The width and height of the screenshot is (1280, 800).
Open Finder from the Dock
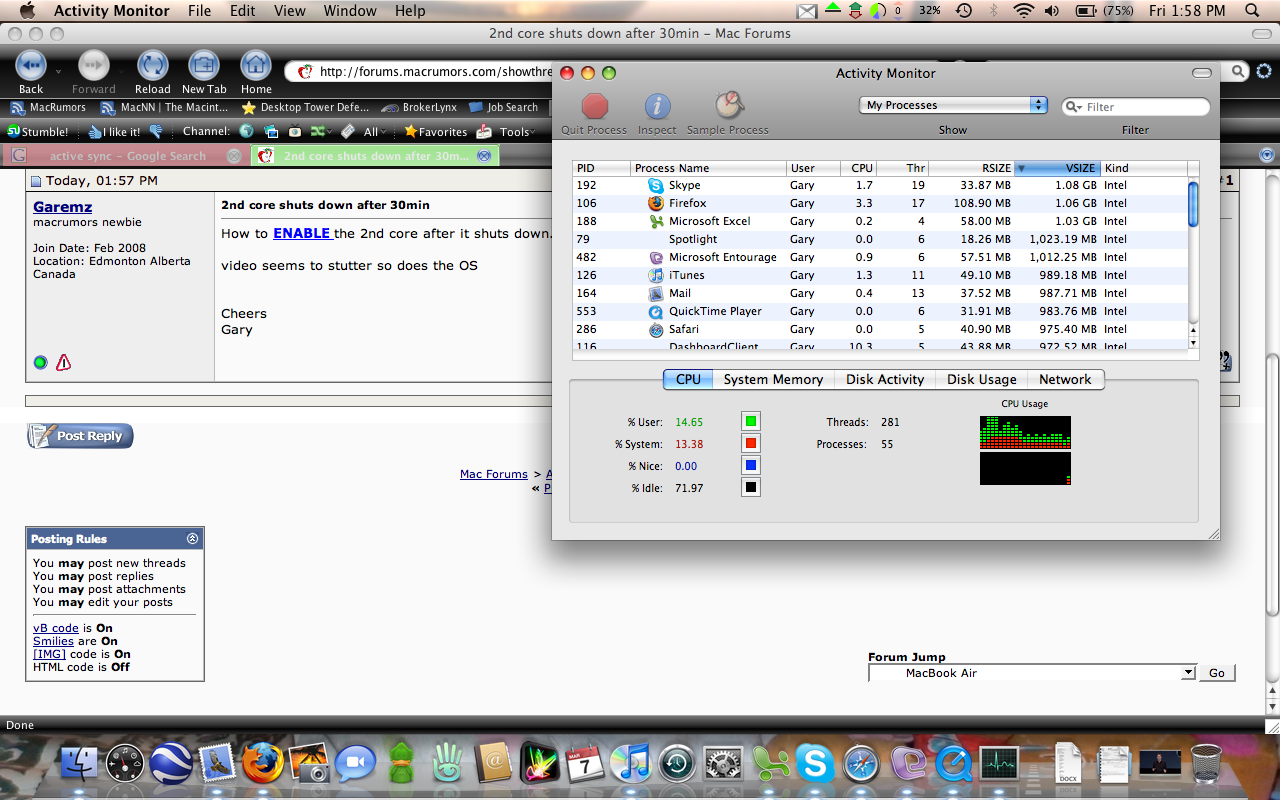click(80, 765)
